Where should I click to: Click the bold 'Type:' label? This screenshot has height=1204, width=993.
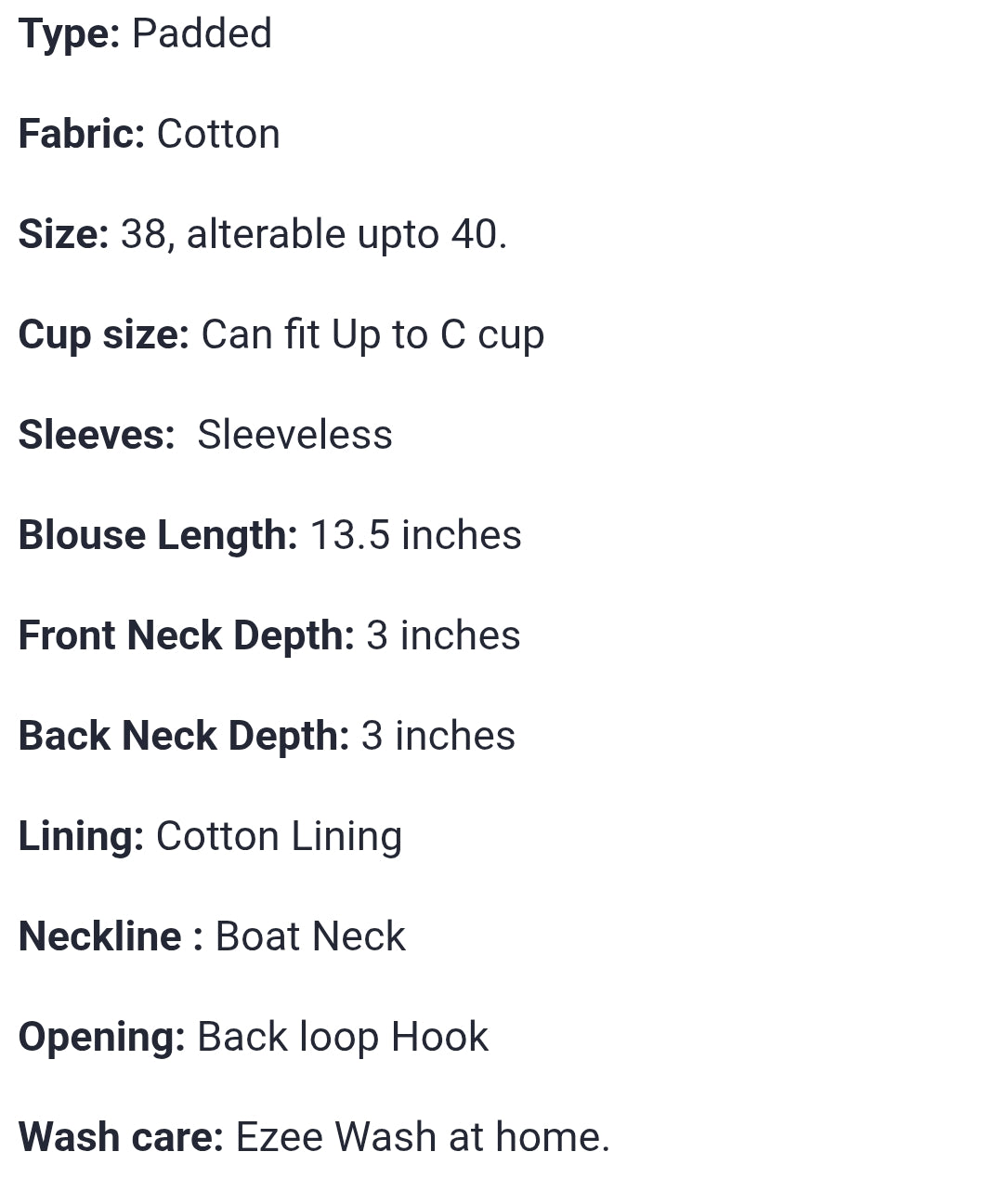click(69, 34)
